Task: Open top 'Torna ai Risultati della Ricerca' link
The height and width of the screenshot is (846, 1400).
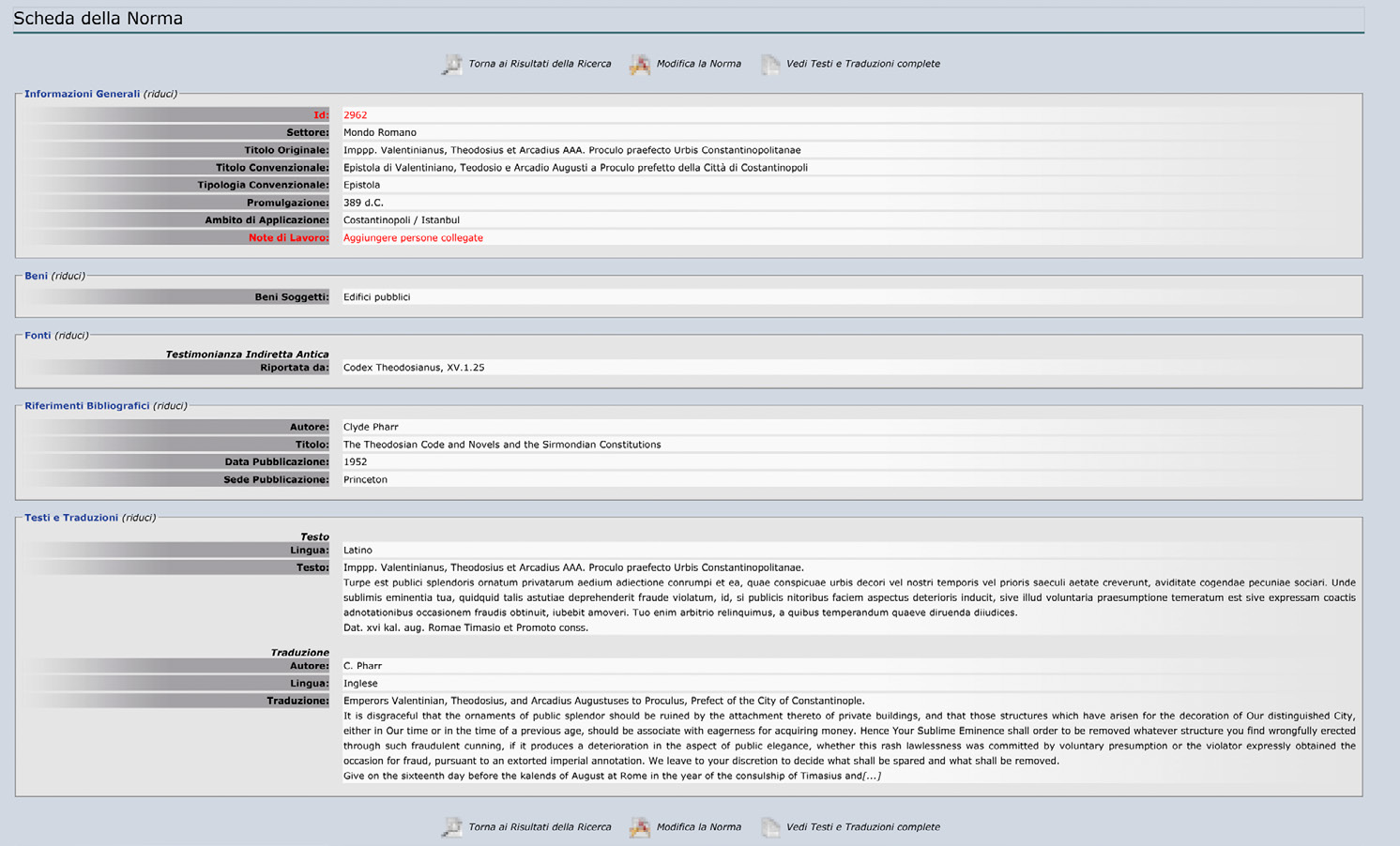Action: tap(540, 64)
